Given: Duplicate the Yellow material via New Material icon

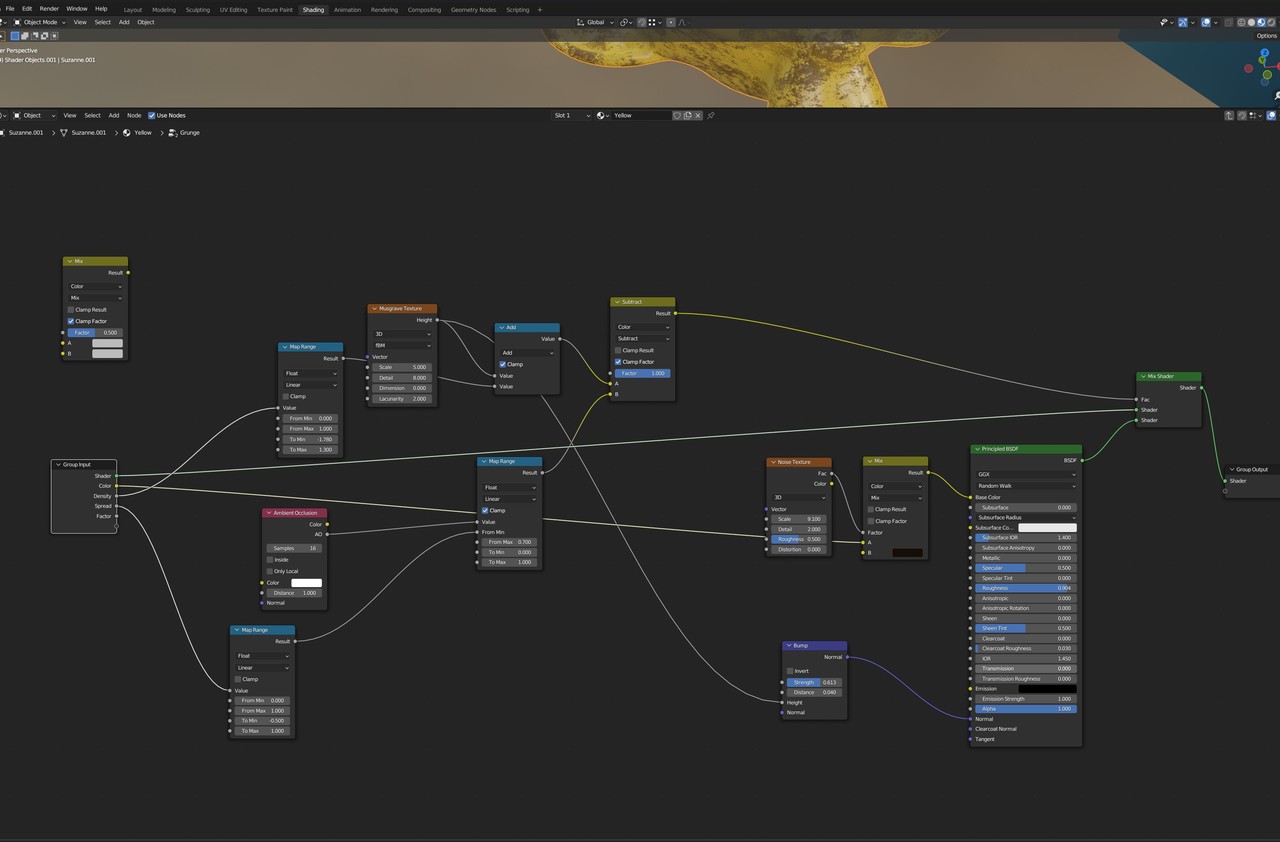Looking at the screenshot, I should pyautogui.click(x=687, y=115).
